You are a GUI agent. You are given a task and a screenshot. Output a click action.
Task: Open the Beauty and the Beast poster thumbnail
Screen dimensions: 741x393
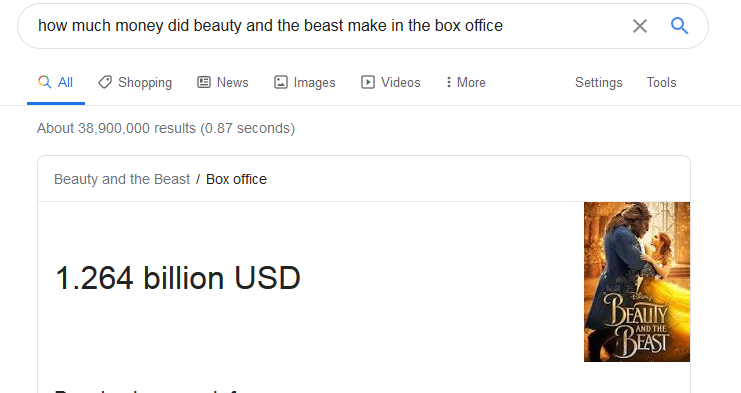637,282
